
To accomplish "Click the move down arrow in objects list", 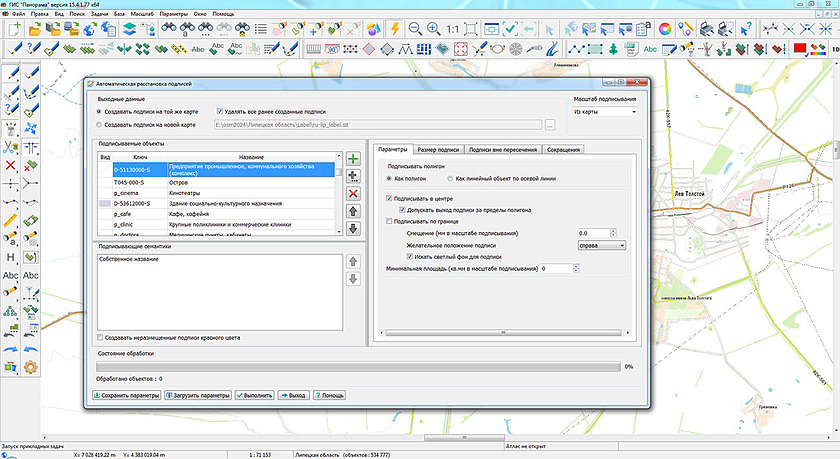I will pos(352,228).
